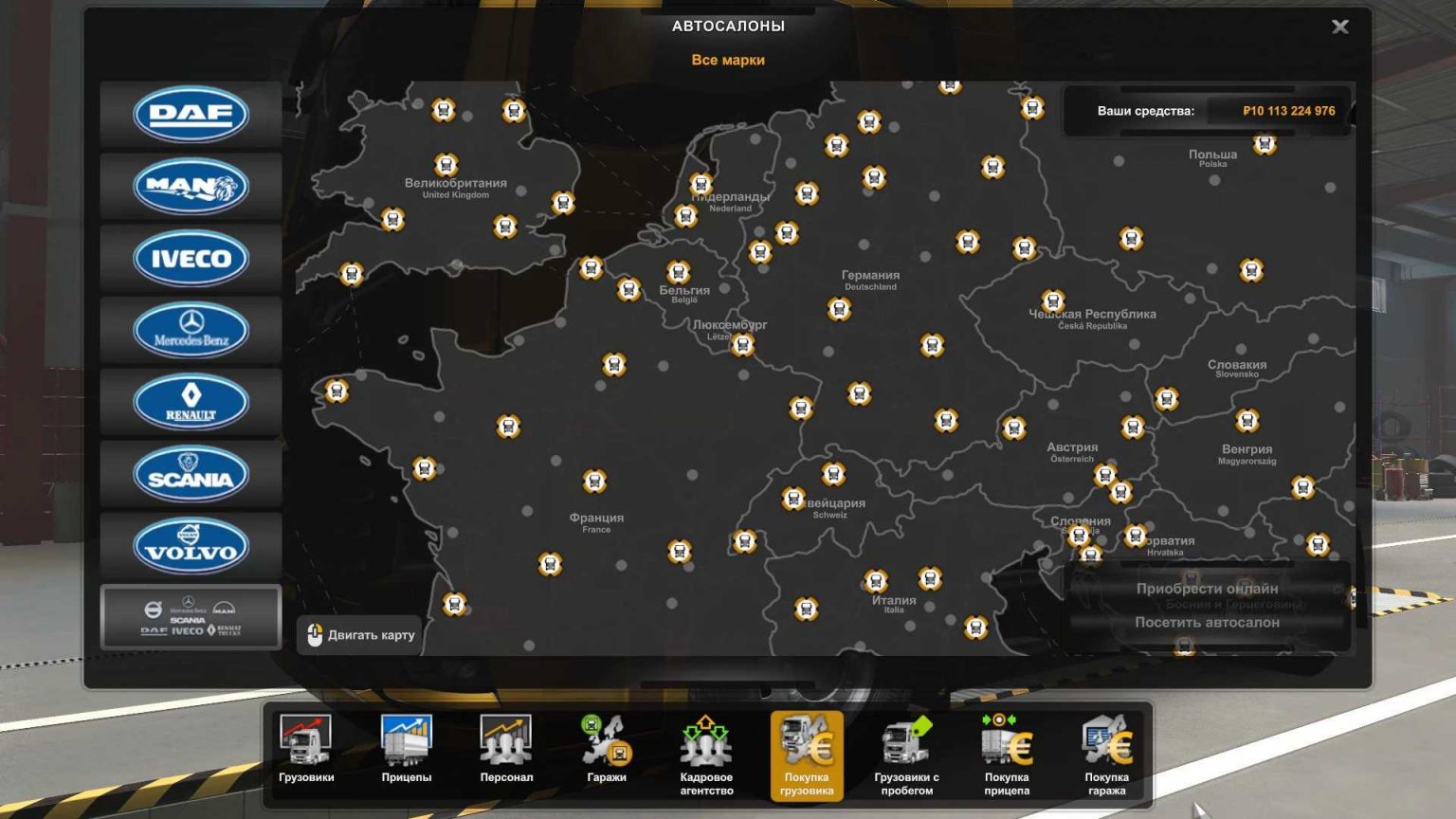Select the MAN brand logo
Image resolution: width=1456 pixels, height=819 pixels.
tap(189, 187)
